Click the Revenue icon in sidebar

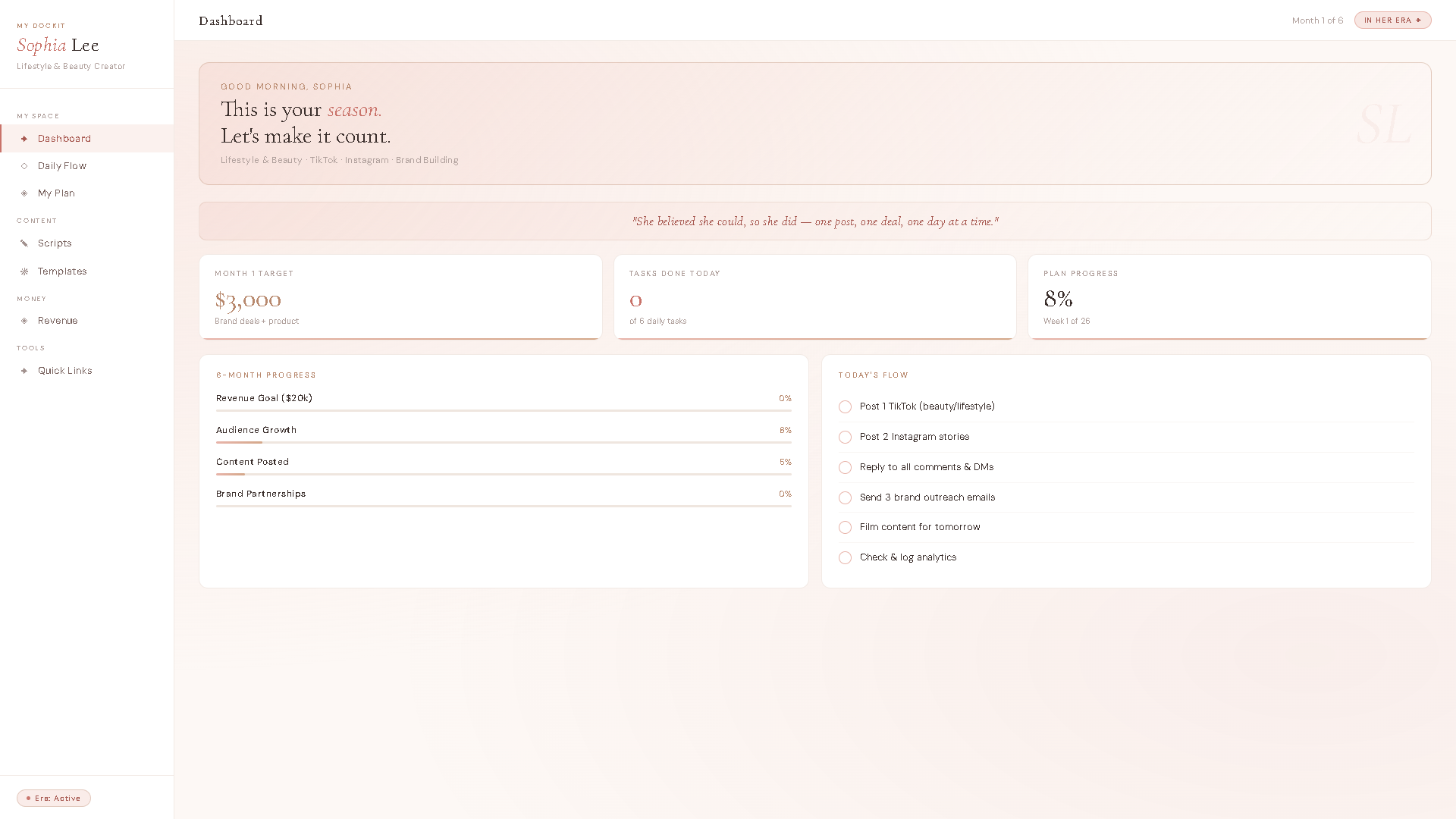coord(24,321)
